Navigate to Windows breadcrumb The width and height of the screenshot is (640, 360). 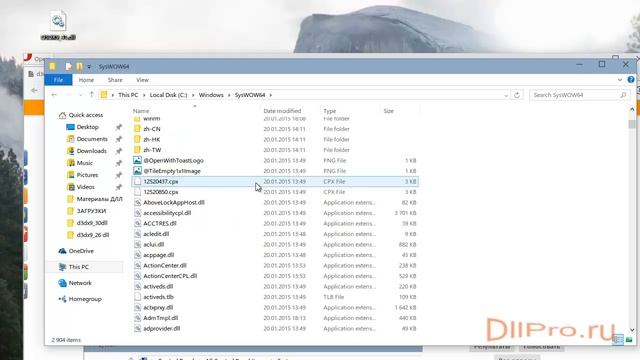pos(211,95)
